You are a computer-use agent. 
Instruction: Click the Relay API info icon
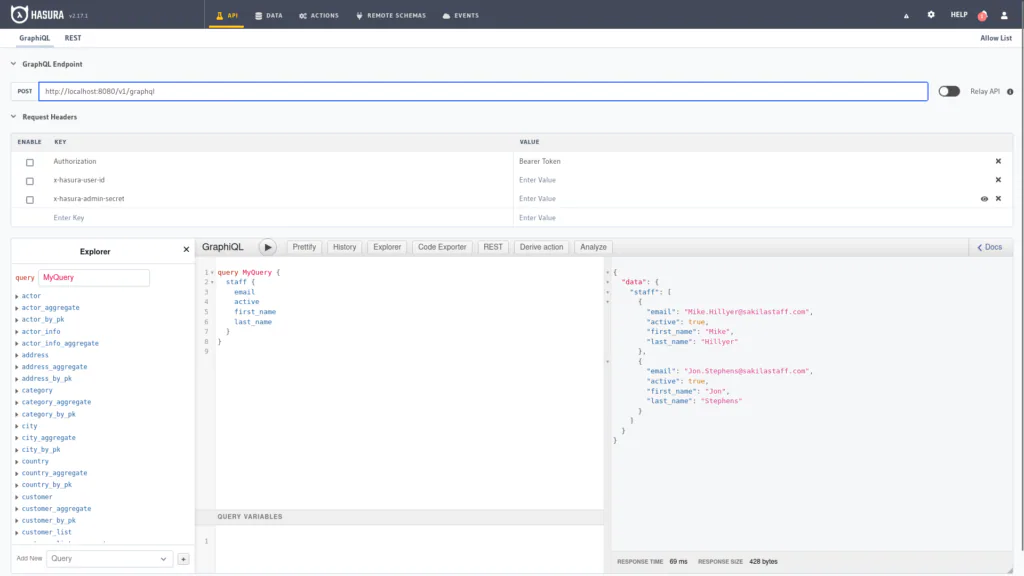1010,92
